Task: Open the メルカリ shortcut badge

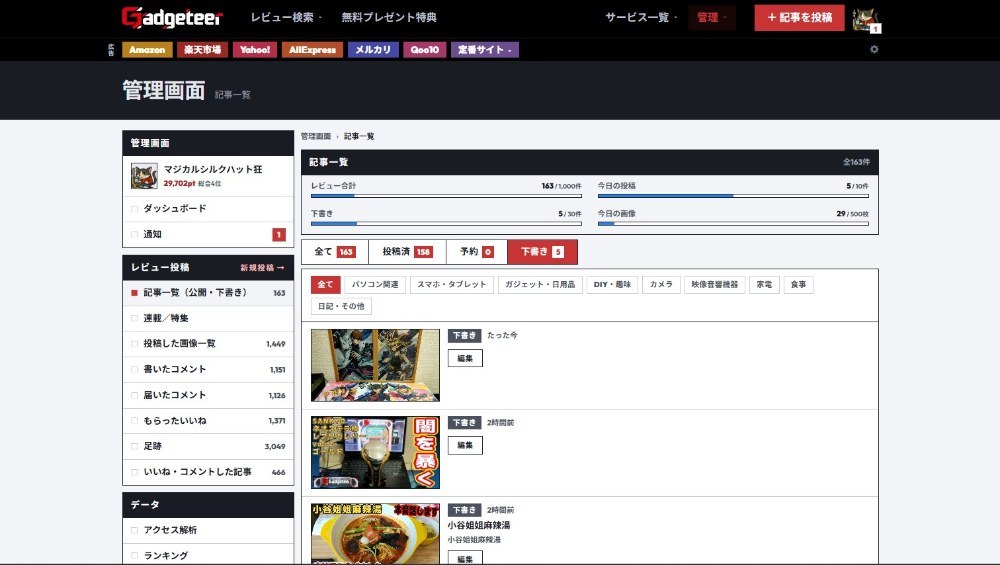Action: (x=373, y=50)
